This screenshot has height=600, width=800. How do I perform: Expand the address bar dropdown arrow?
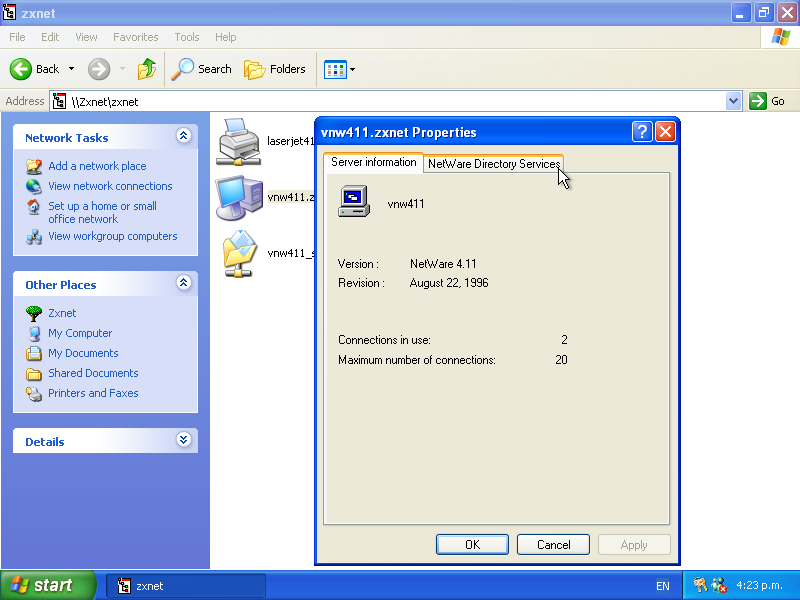pos(733,101)
